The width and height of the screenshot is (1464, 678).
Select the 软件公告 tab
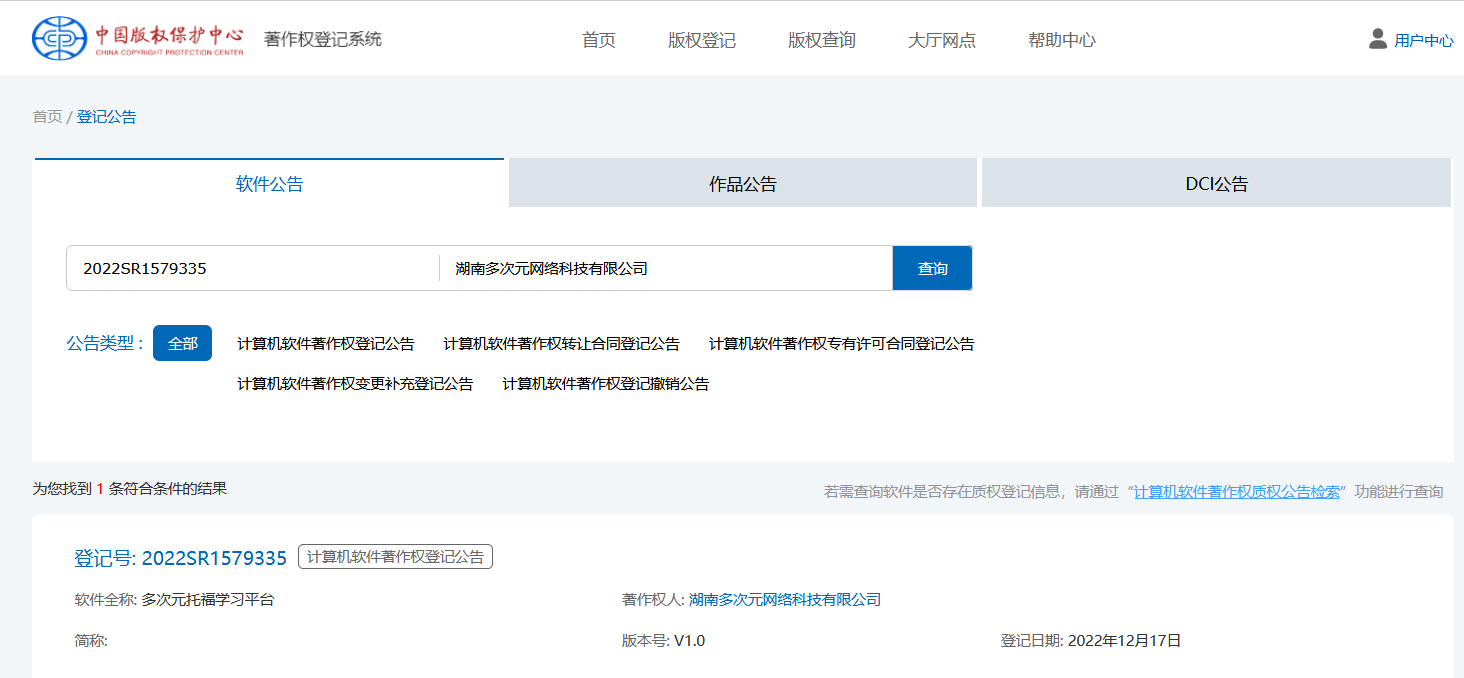[269, 183]
